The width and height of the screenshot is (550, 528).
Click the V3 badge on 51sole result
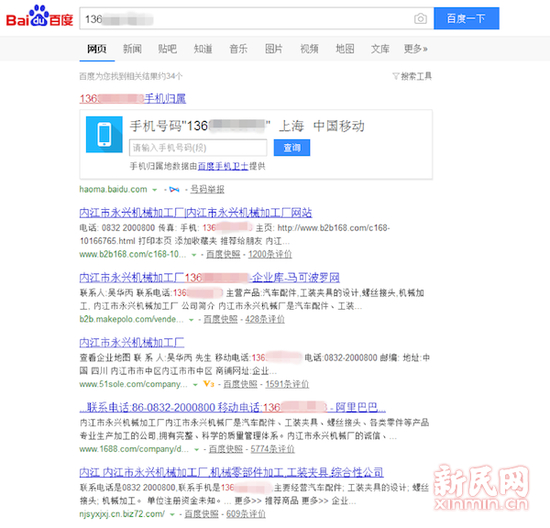209,384
